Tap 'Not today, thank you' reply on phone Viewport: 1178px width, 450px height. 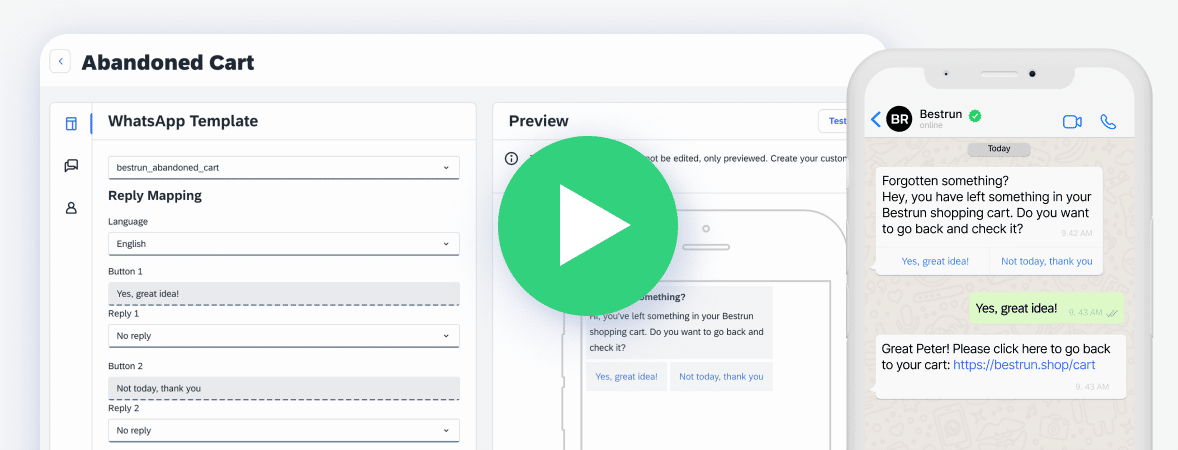coord(1047,261)
